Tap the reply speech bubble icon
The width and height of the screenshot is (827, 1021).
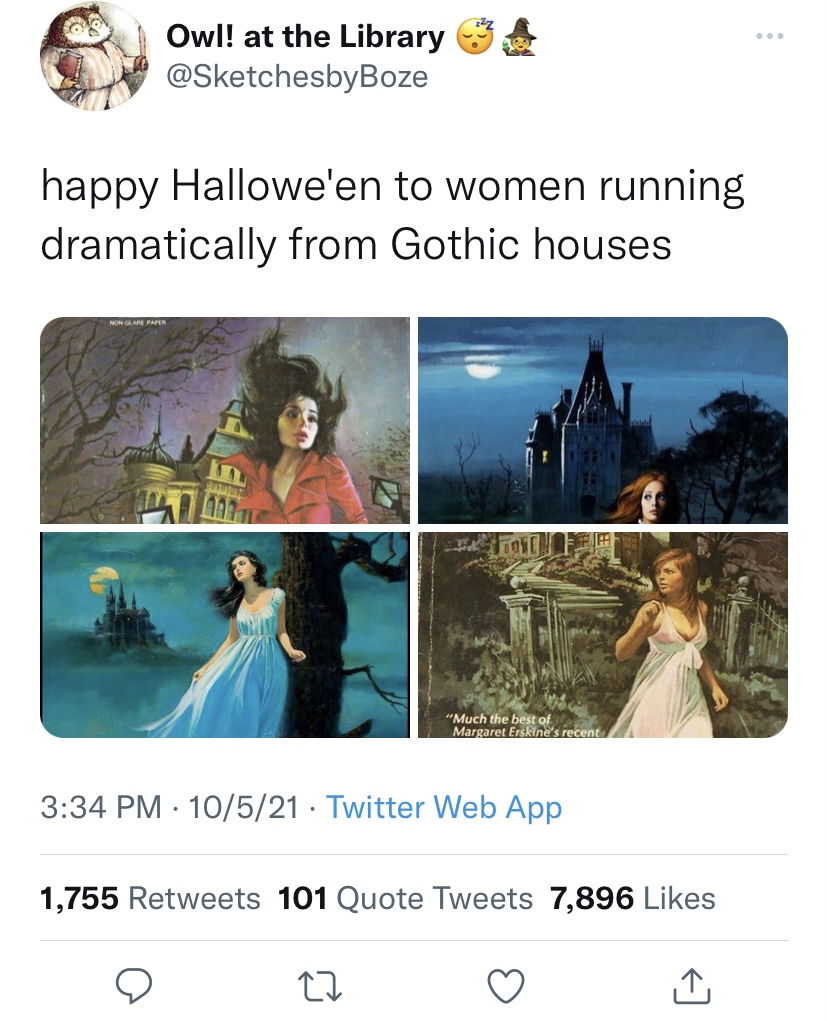[x=133, y=985]
